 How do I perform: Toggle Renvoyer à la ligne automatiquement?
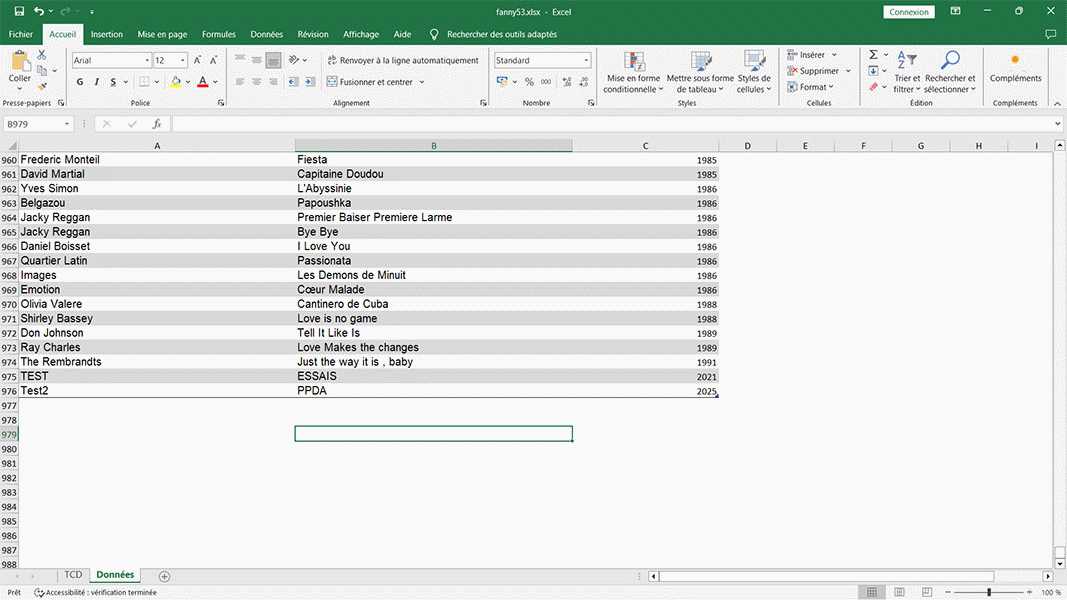(x=402, y=61)
